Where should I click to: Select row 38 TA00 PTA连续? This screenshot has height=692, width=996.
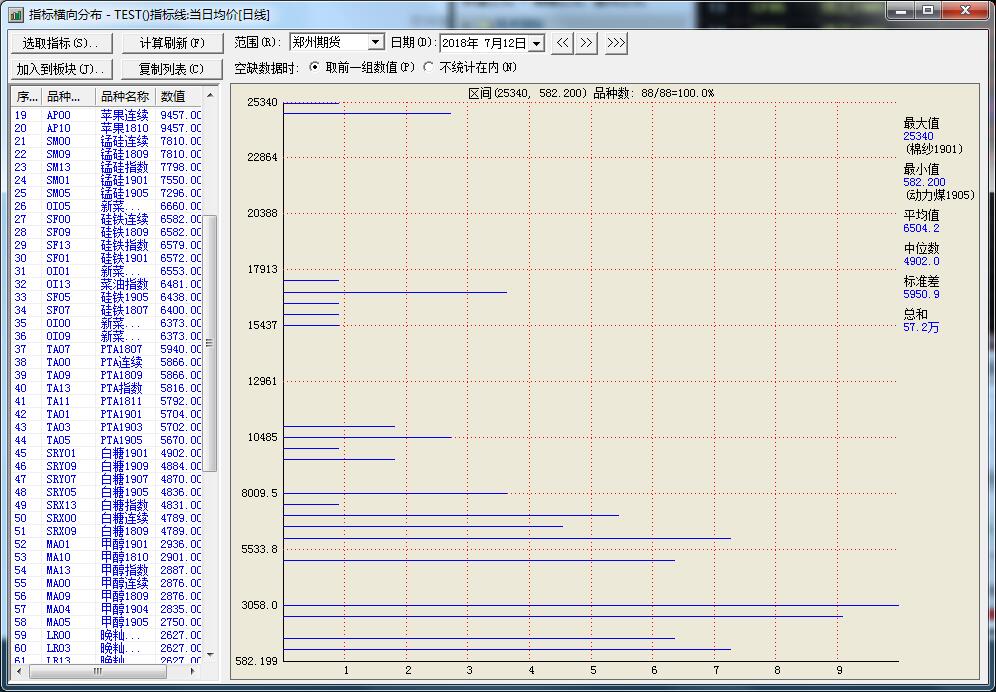tap(107, 362)
